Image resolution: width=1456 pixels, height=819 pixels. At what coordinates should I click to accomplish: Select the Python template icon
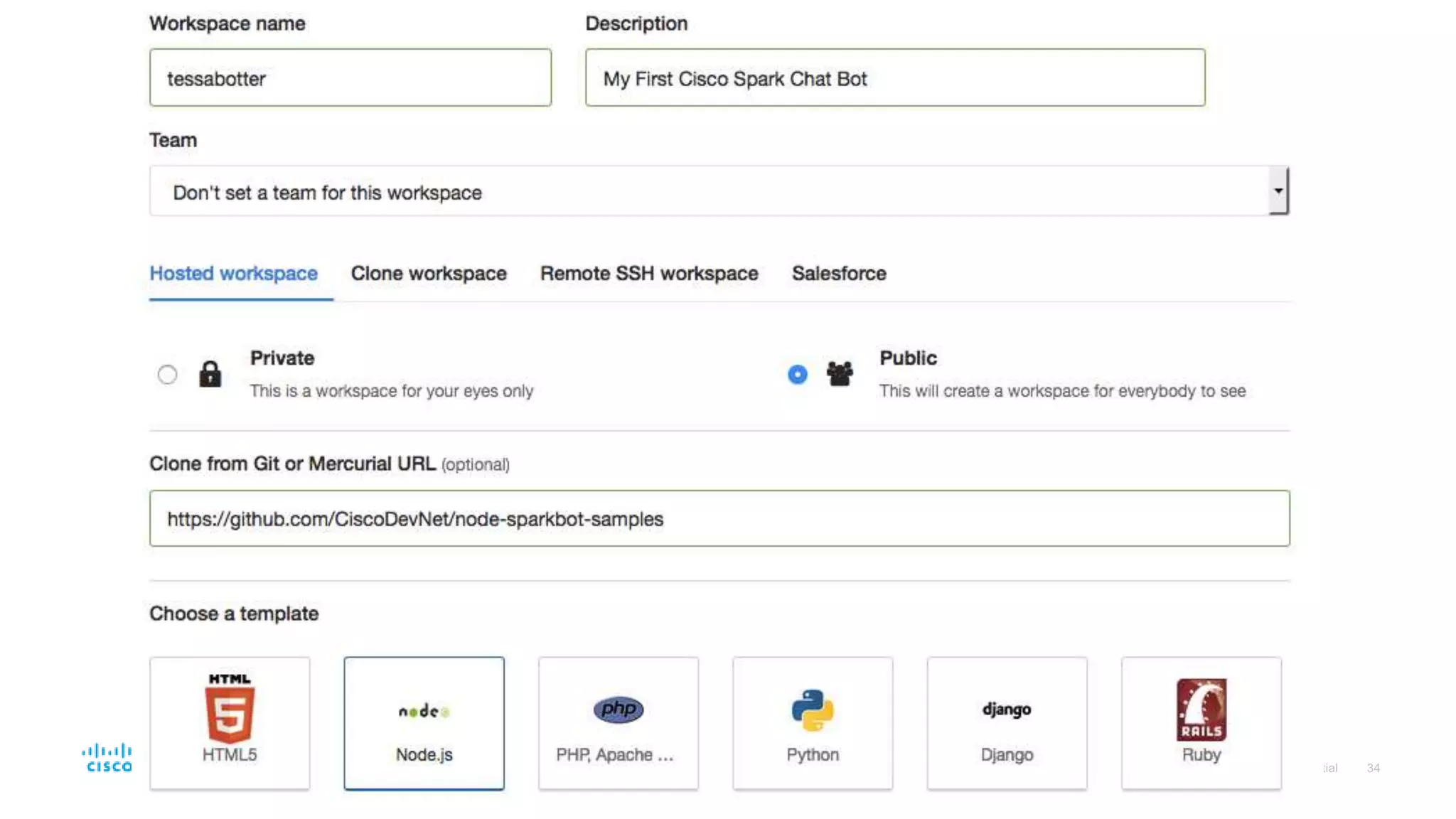(813, 710)
